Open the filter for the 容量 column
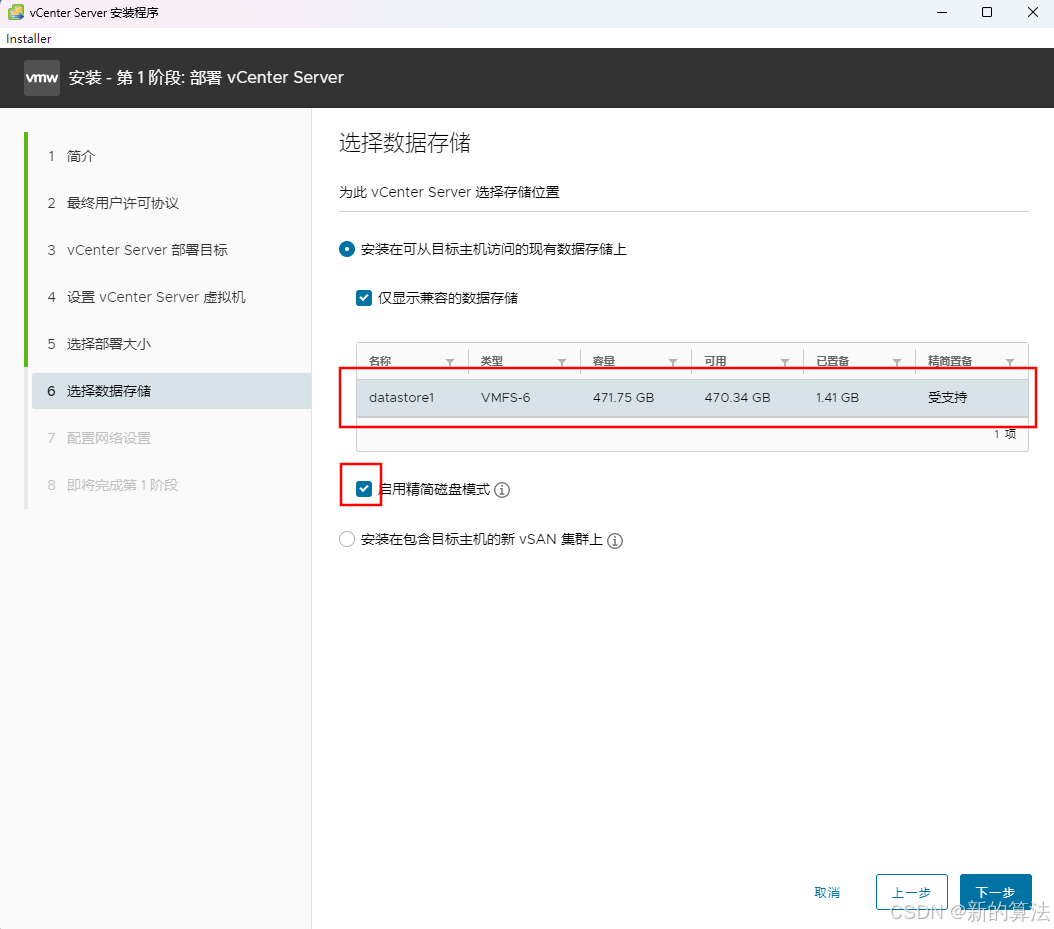The width and height of the screenshot is (1054, 929). (x=673, y=362)
